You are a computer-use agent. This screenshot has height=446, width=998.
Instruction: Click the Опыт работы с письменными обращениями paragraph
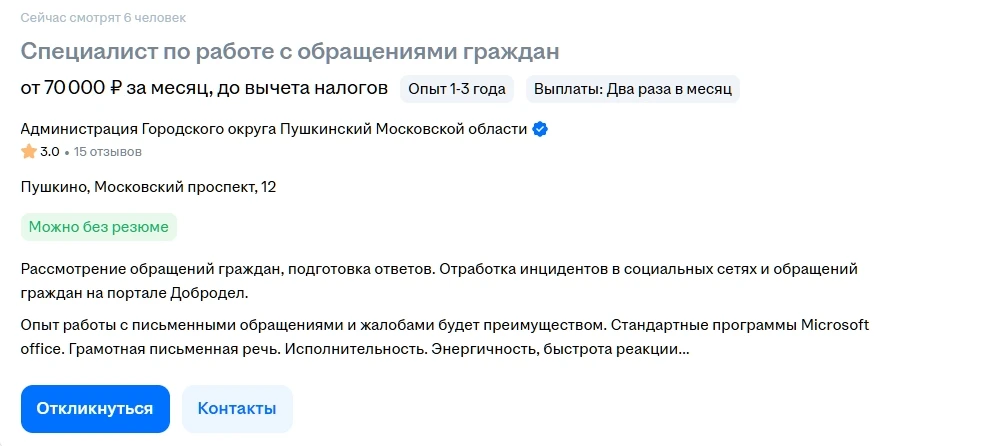click(445, 337)
